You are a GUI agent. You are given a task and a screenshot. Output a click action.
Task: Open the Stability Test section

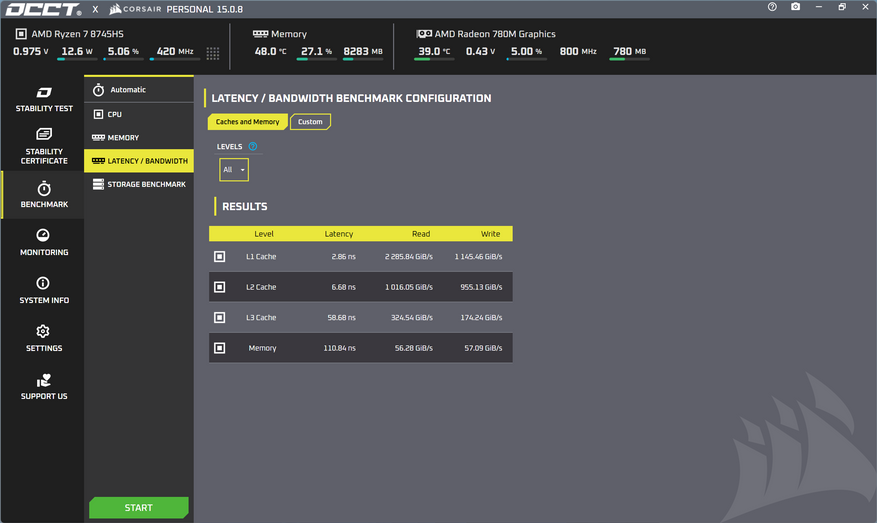click(x=44, y=100)
